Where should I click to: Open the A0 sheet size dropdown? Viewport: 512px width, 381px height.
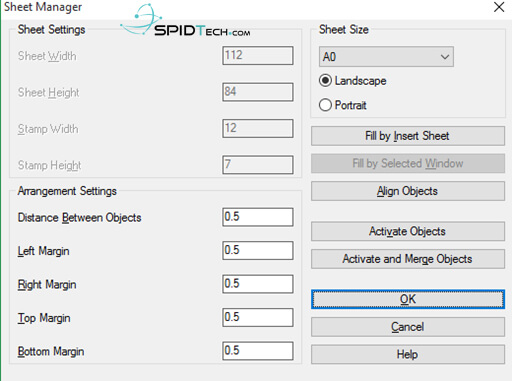coord(386,57)
